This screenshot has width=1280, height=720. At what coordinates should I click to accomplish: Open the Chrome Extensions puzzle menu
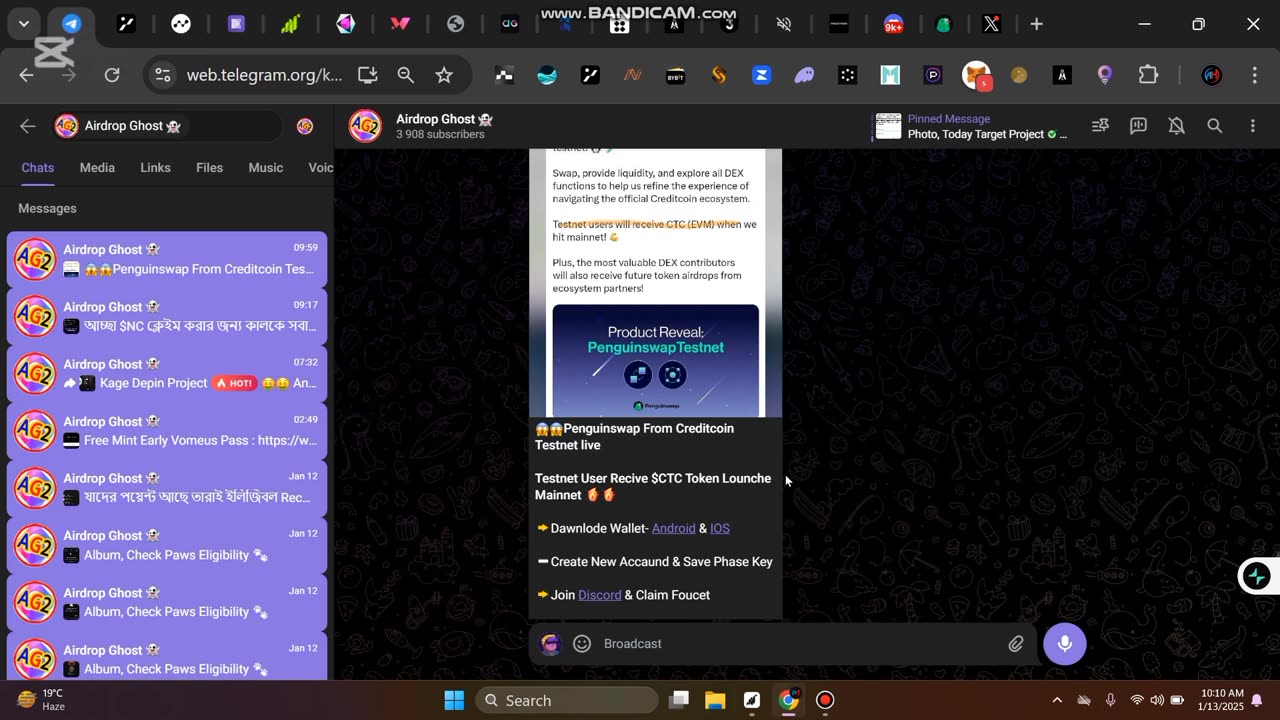(x=1148, y=75)
